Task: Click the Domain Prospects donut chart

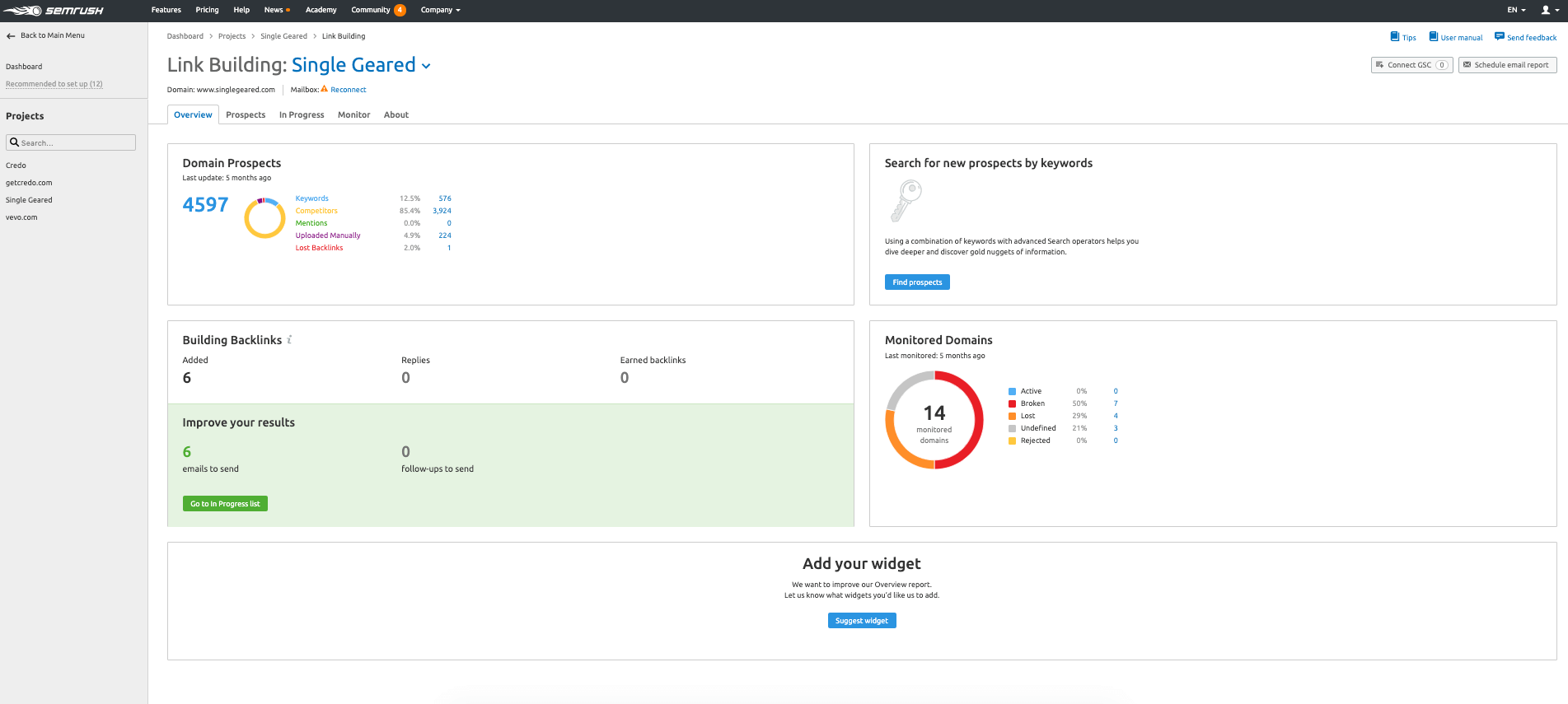Action: 265,218
